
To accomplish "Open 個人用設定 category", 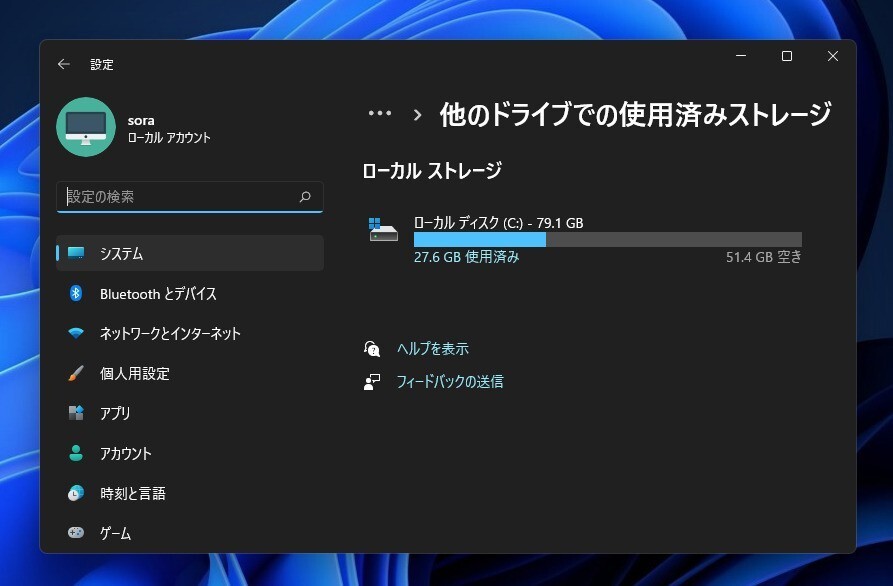I will (190, 374).
